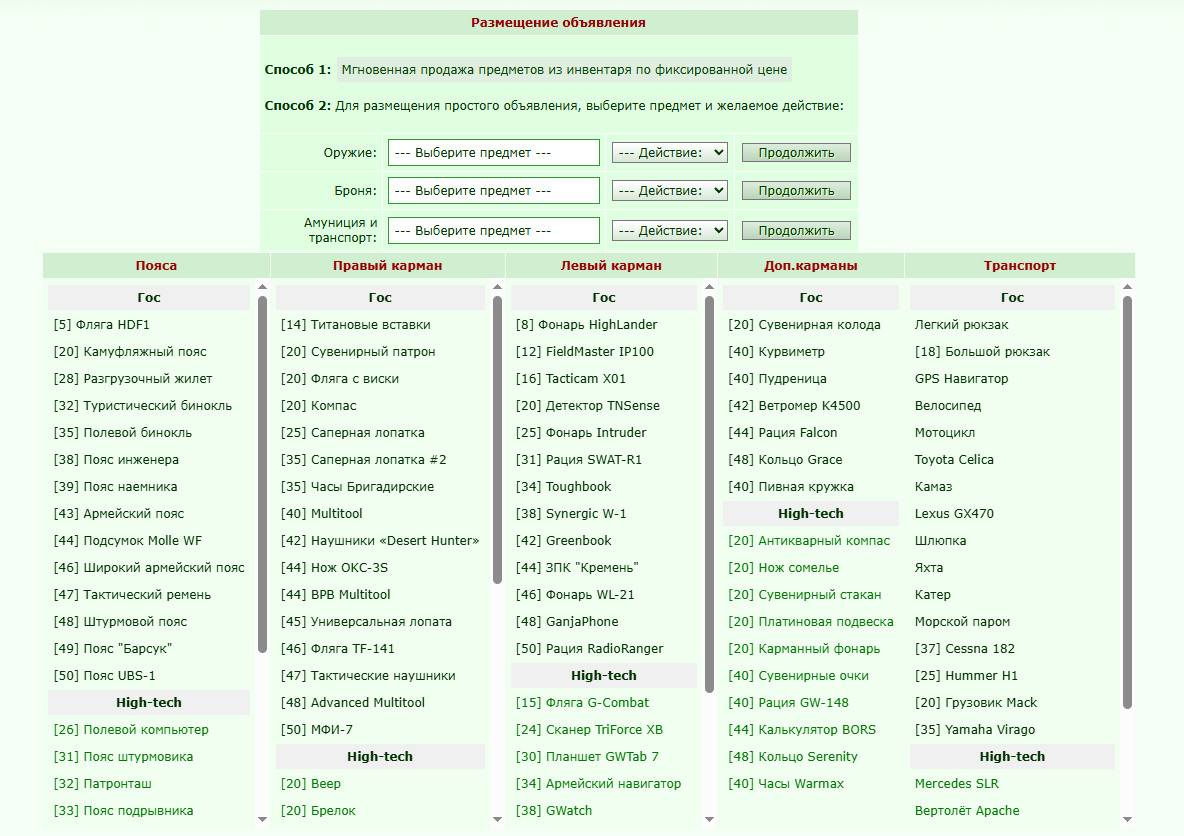Click Продолжить for Амуниция и транспорт row
Image resolution: width=1184 pixels, height=836 pixels.
pyautogui.click(x=796, y=230)
